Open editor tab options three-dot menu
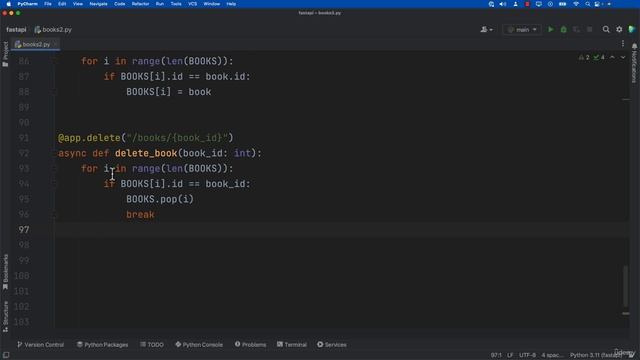 coord(623,44)
